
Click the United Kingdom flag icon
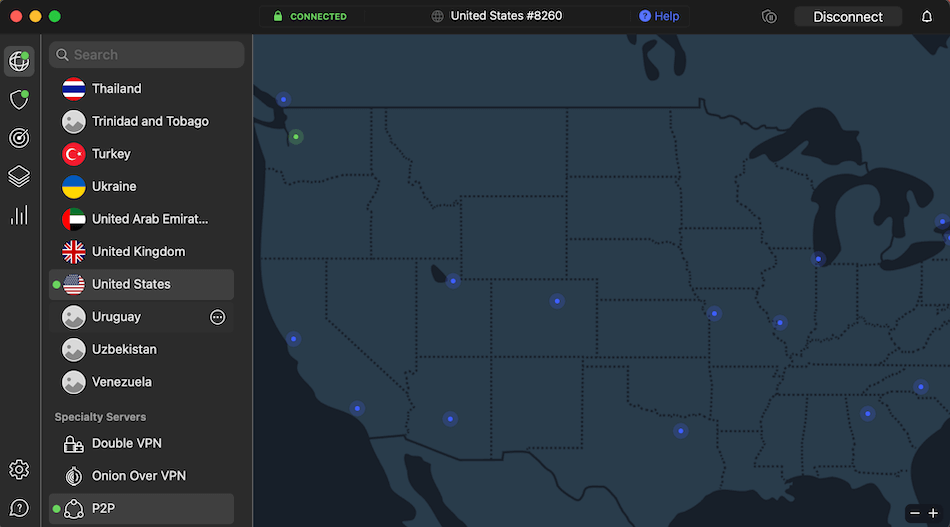tap(73, 252)
